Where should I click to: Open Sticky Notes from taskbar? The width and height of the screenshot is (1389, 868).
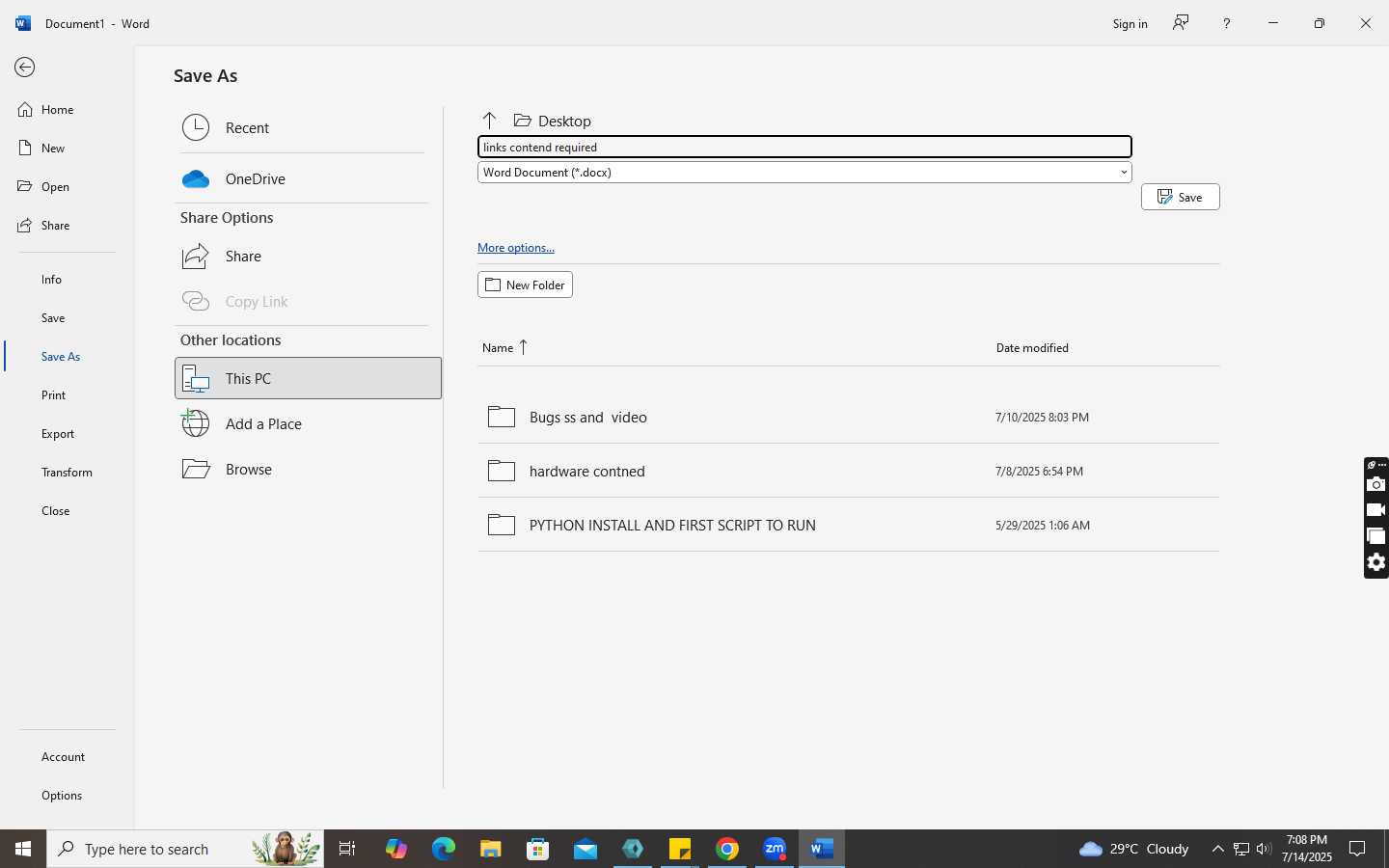(680, 849)
